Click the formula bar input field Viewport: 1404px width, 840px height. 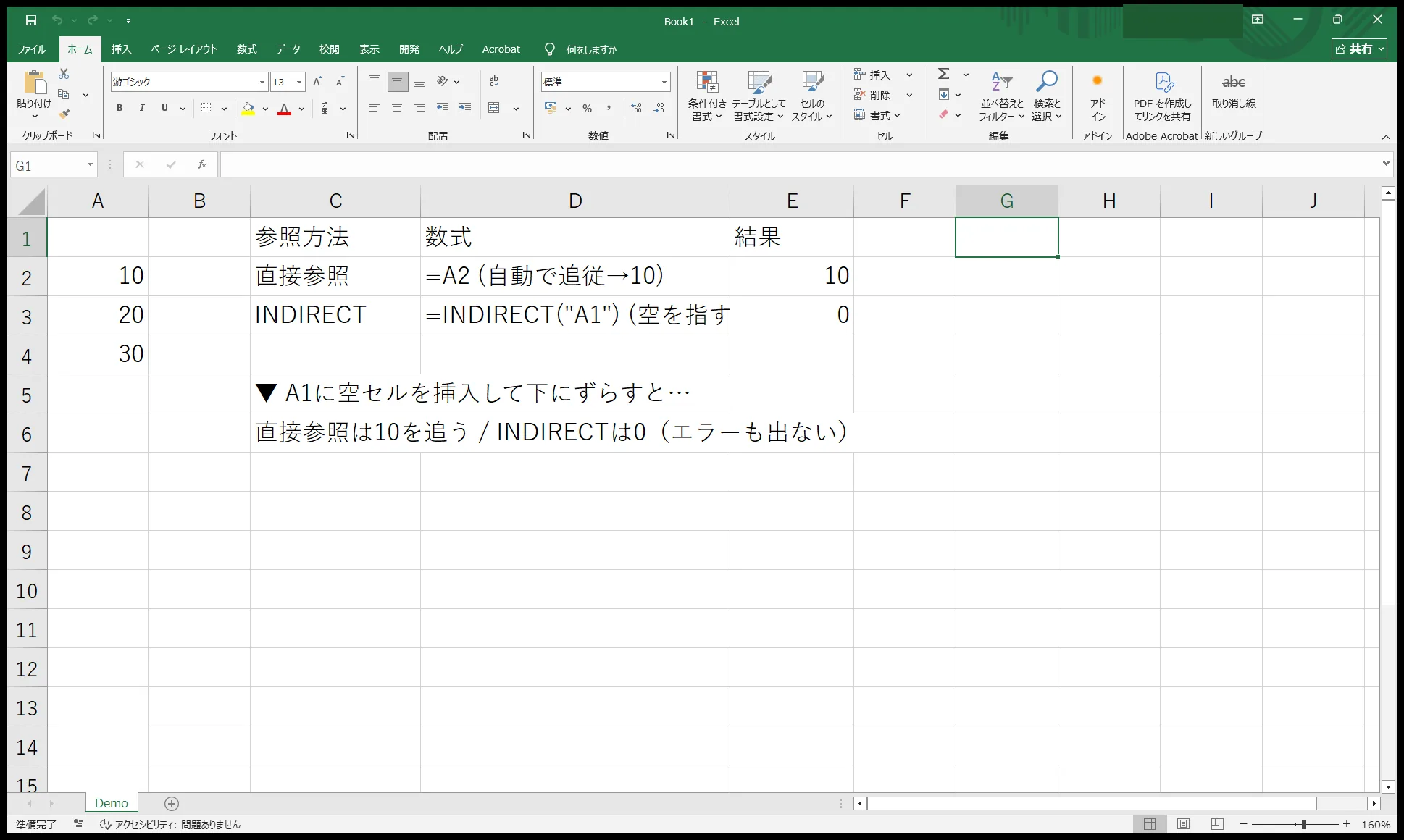tap(801, 165)
